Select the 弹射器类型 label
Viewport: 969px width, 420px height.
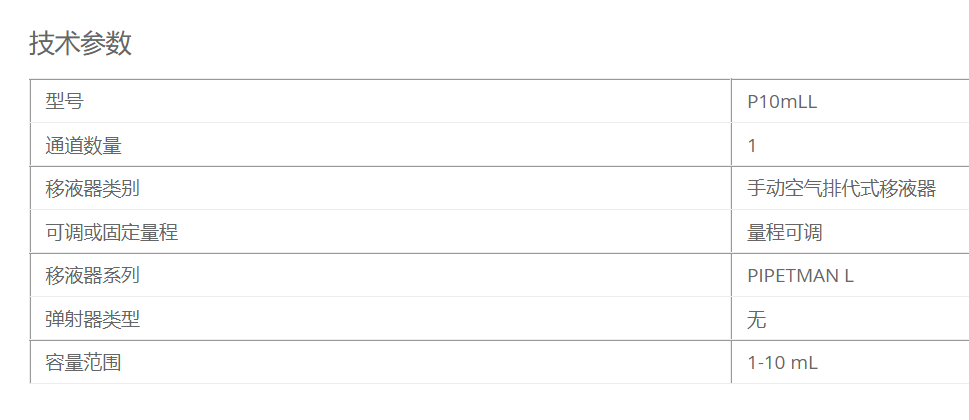point(93,319)
